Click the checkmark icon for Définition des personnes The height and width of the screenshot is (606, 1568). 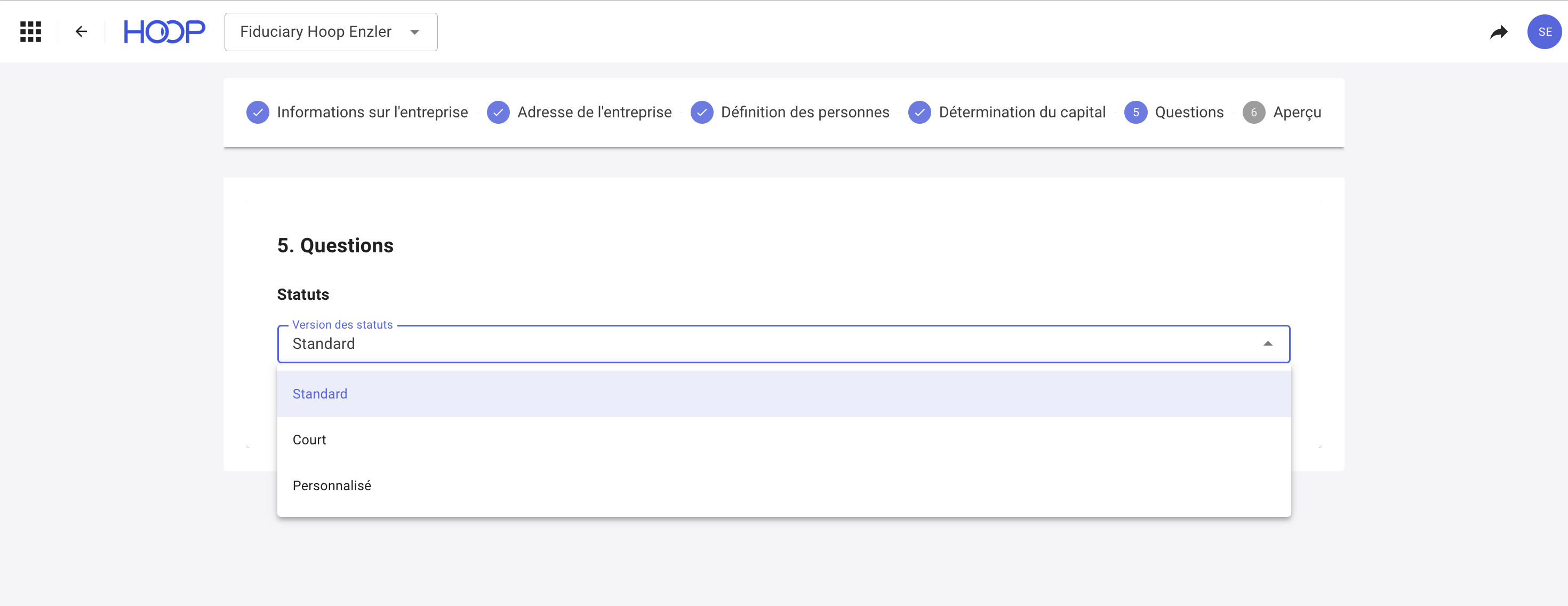point(702,113)
